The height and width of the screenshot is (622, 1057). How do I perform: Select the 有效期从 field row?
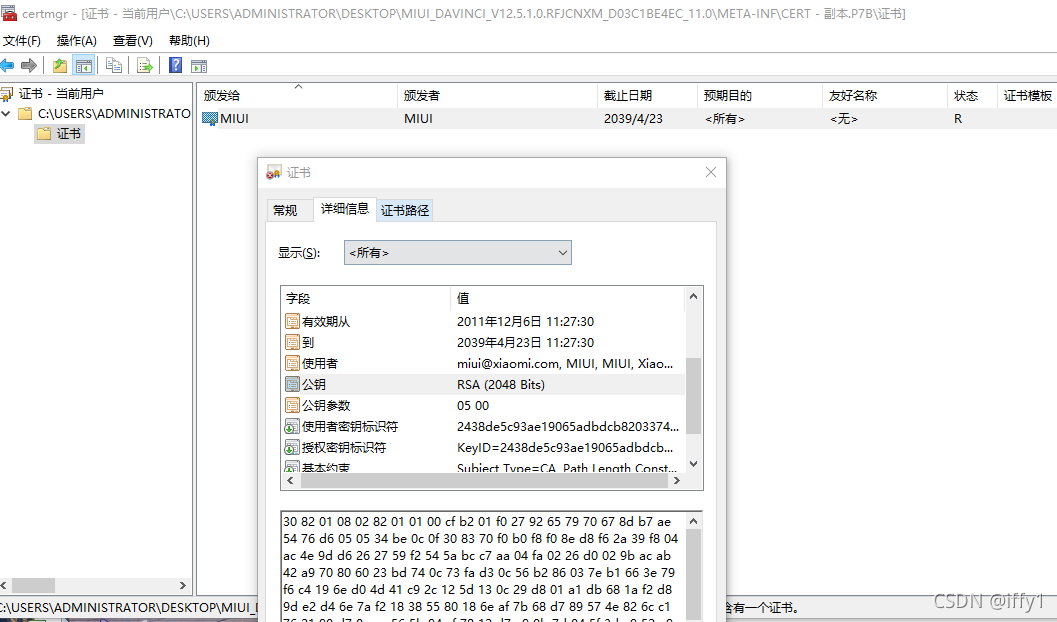[483, 321]
